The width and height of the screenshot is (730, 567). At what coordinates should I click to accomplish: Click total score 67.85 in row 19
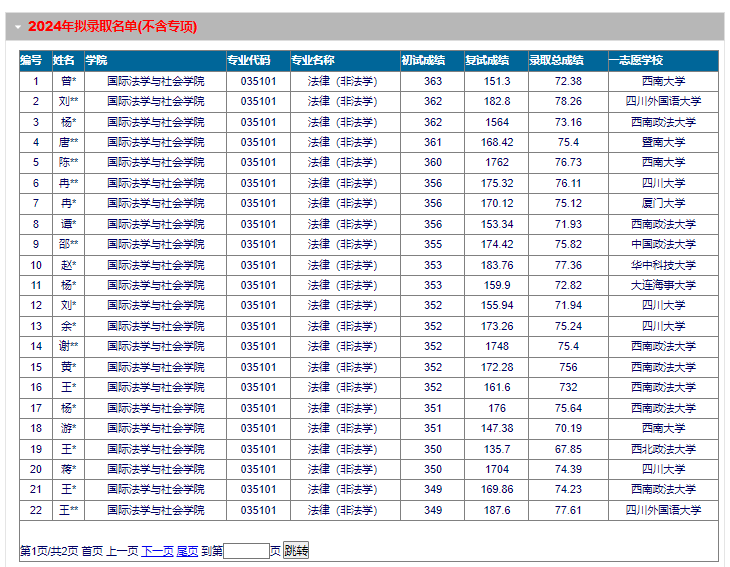coord(568,449)
